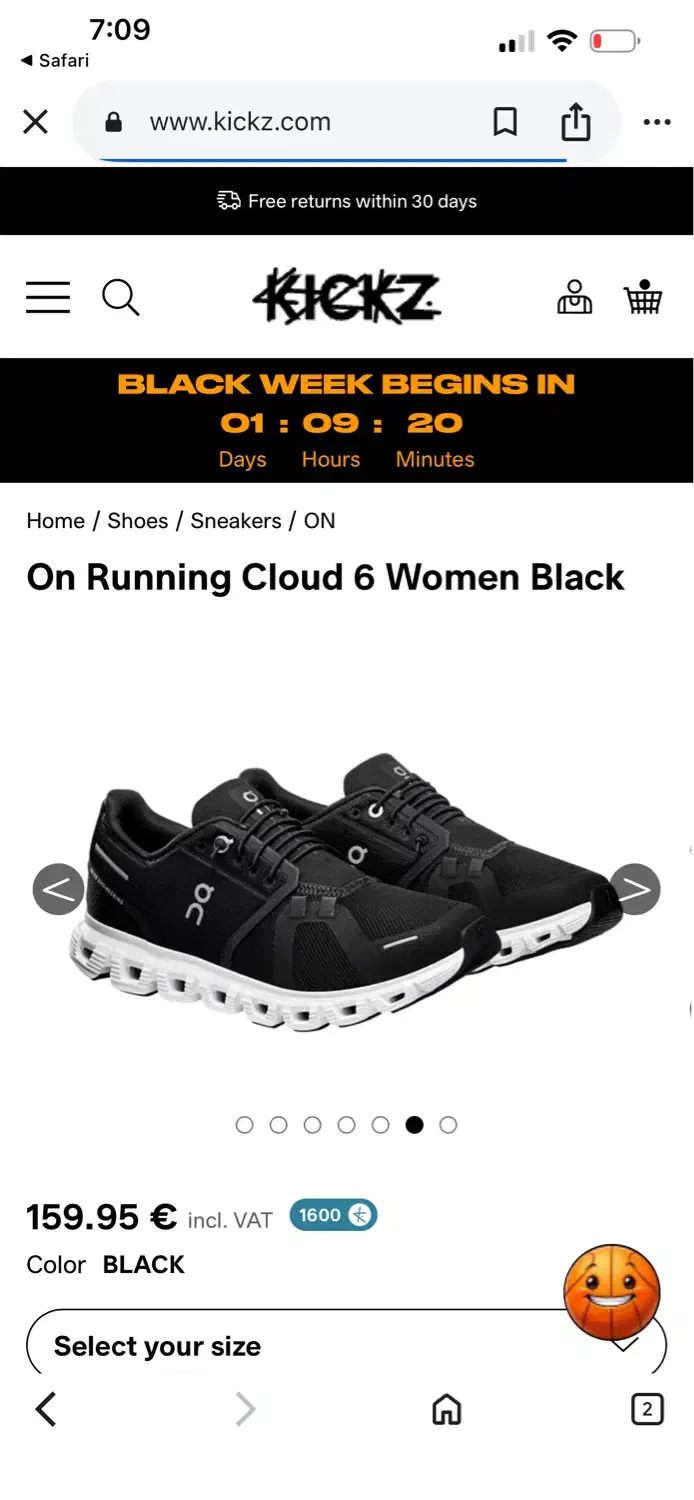Open the user account icon
This screenshot has width=694, height=1500.
tap(574, 297)
